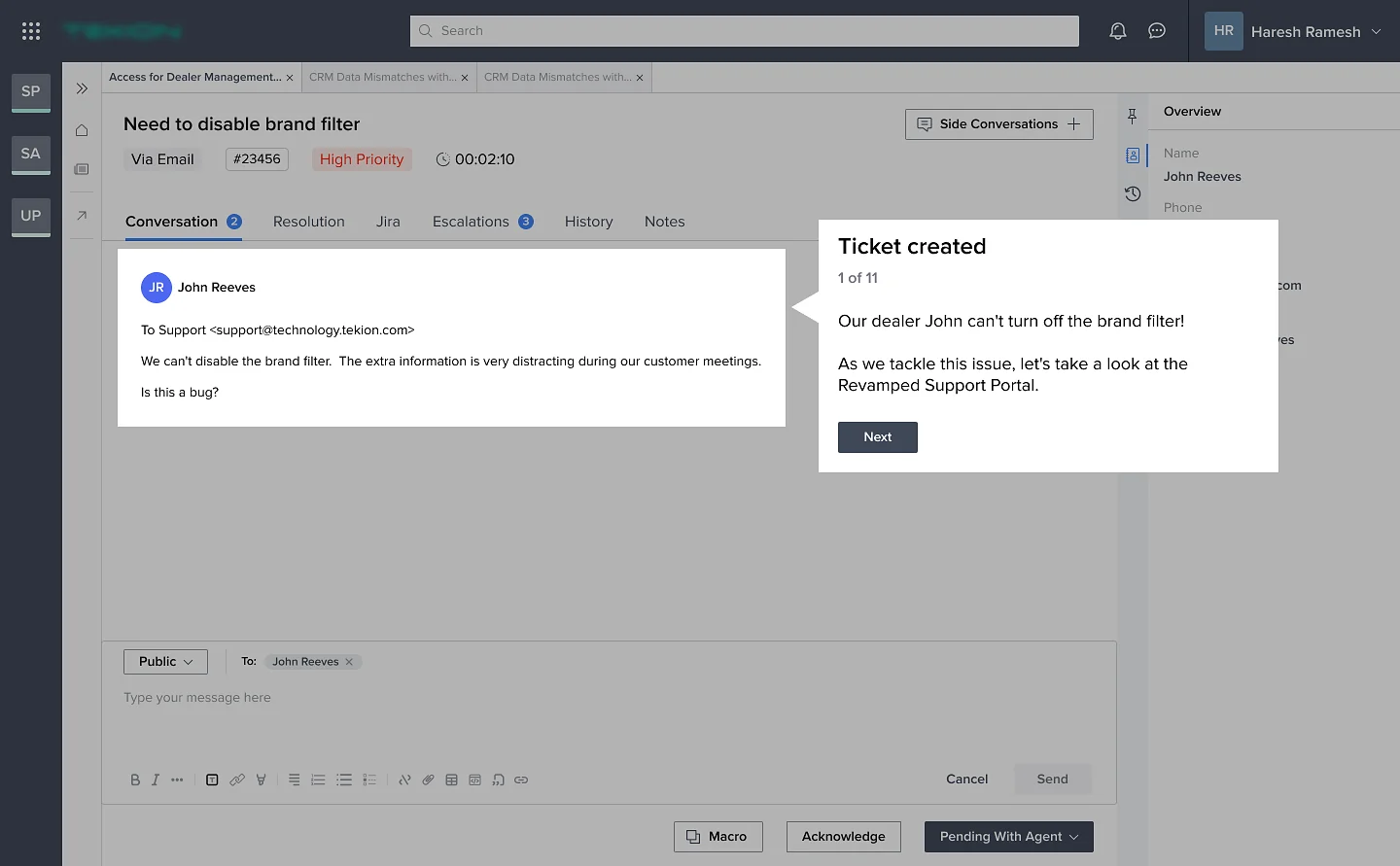Click the text box T icon in editor
This screenshot has height=866, width=1400.
coord(212,779)
